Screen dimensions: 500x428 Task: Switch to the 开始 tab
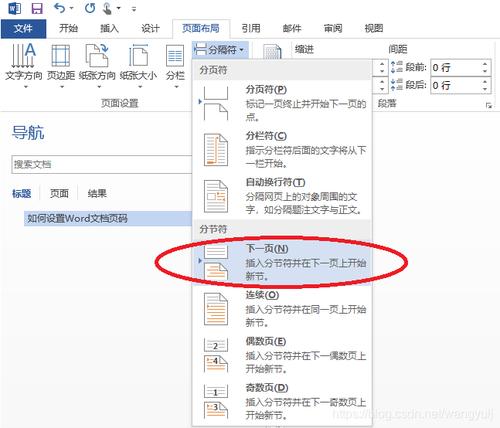(x=68, y=29)
